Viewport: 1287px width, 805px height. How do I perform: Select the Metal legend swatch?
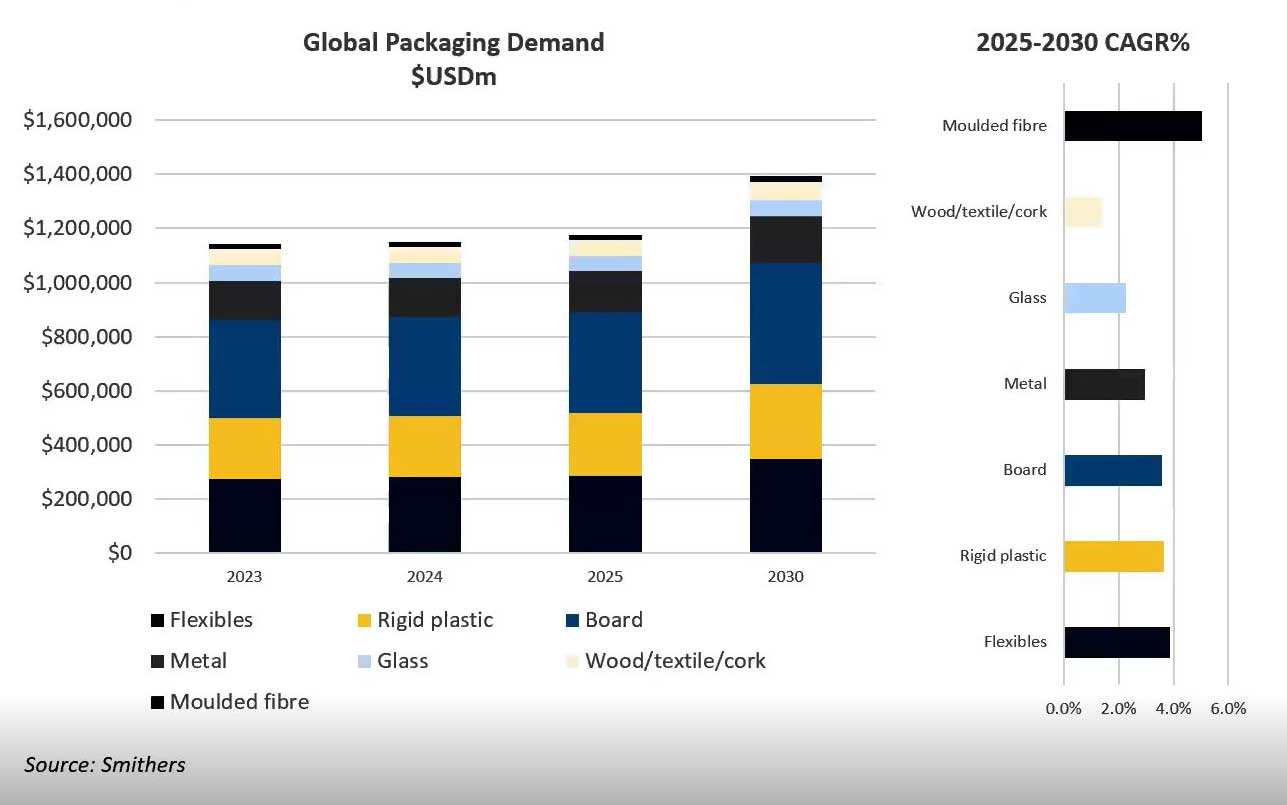(157, 662)
